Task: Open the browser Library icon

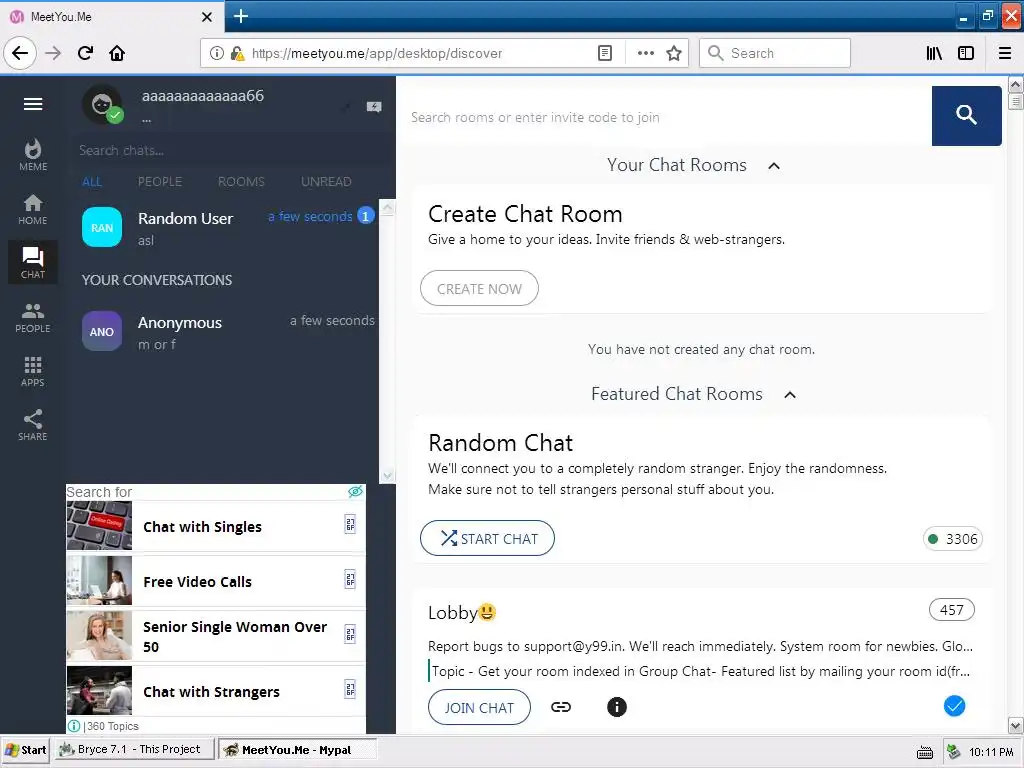Action: click(x=934, y=53)
